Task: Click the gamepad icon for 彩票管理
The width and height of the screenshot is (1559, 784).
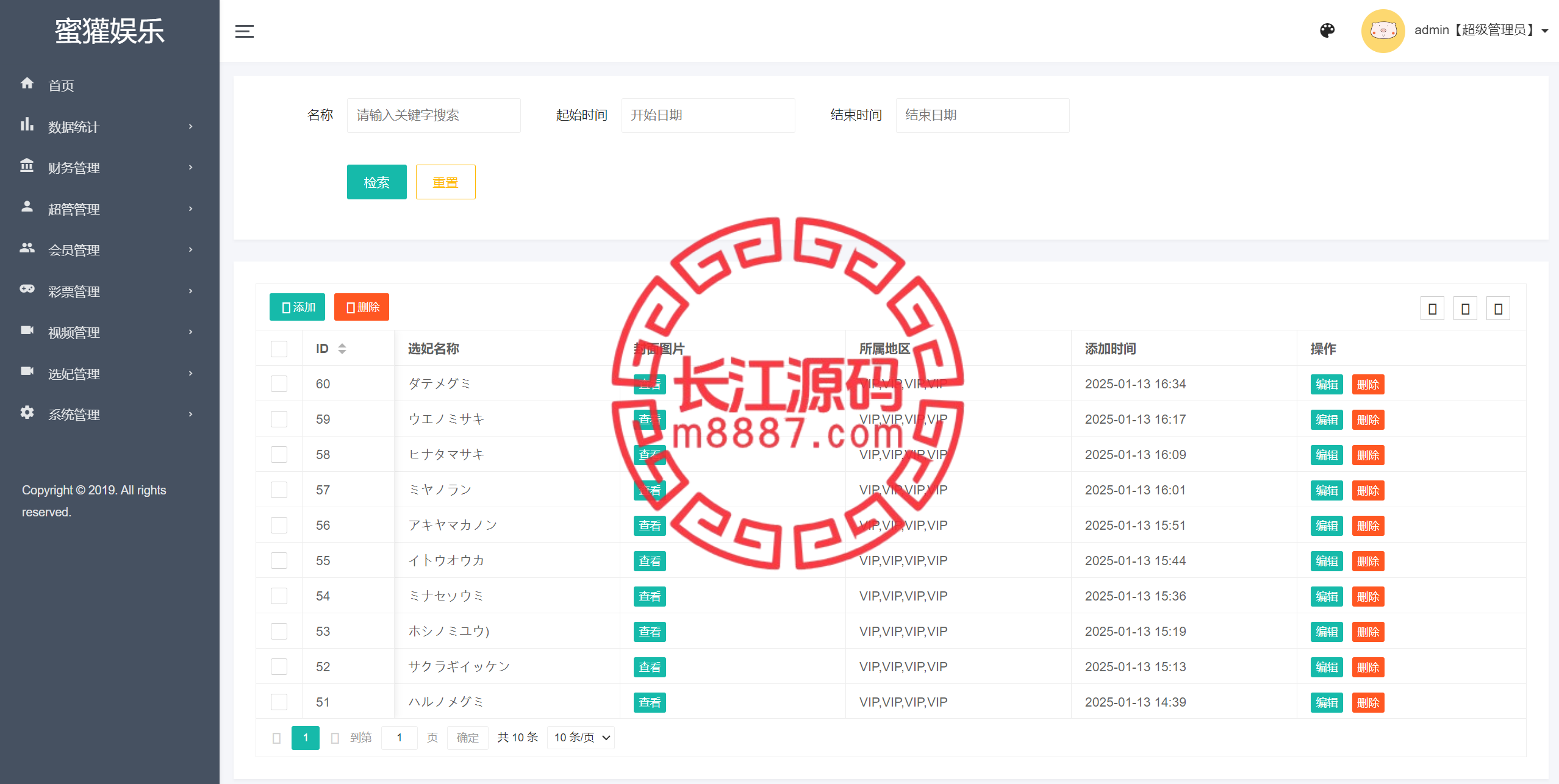Action: [x=27, y=289]
